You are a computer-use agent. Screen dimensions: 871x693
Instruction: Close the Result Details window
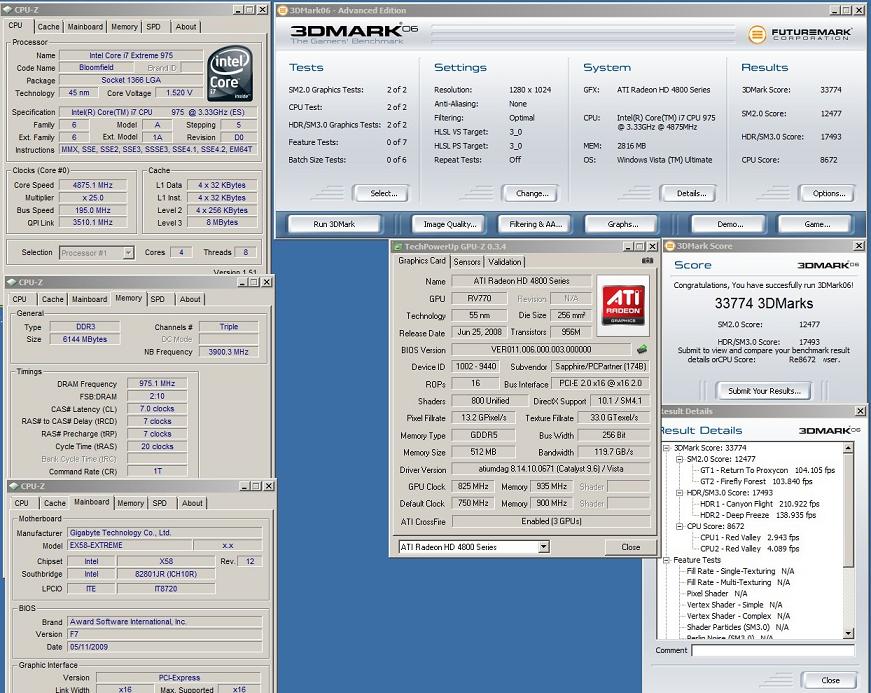(860, 411)
